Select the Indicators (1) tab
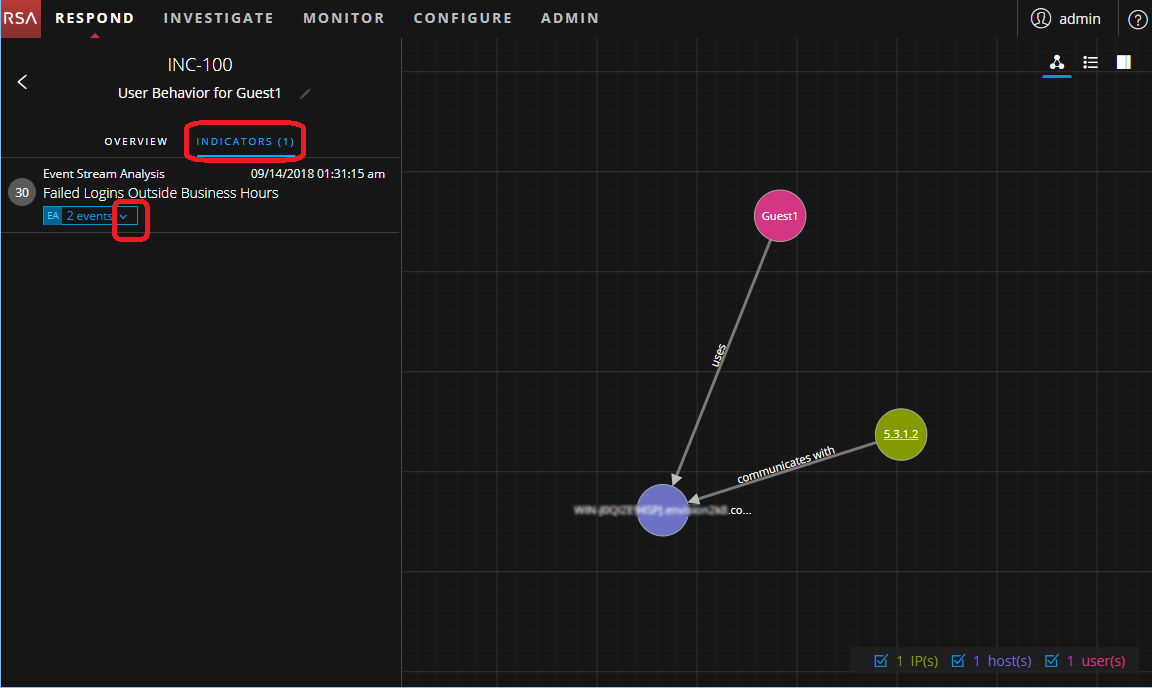Viewport: 1152px width, 688px height. 245,142
